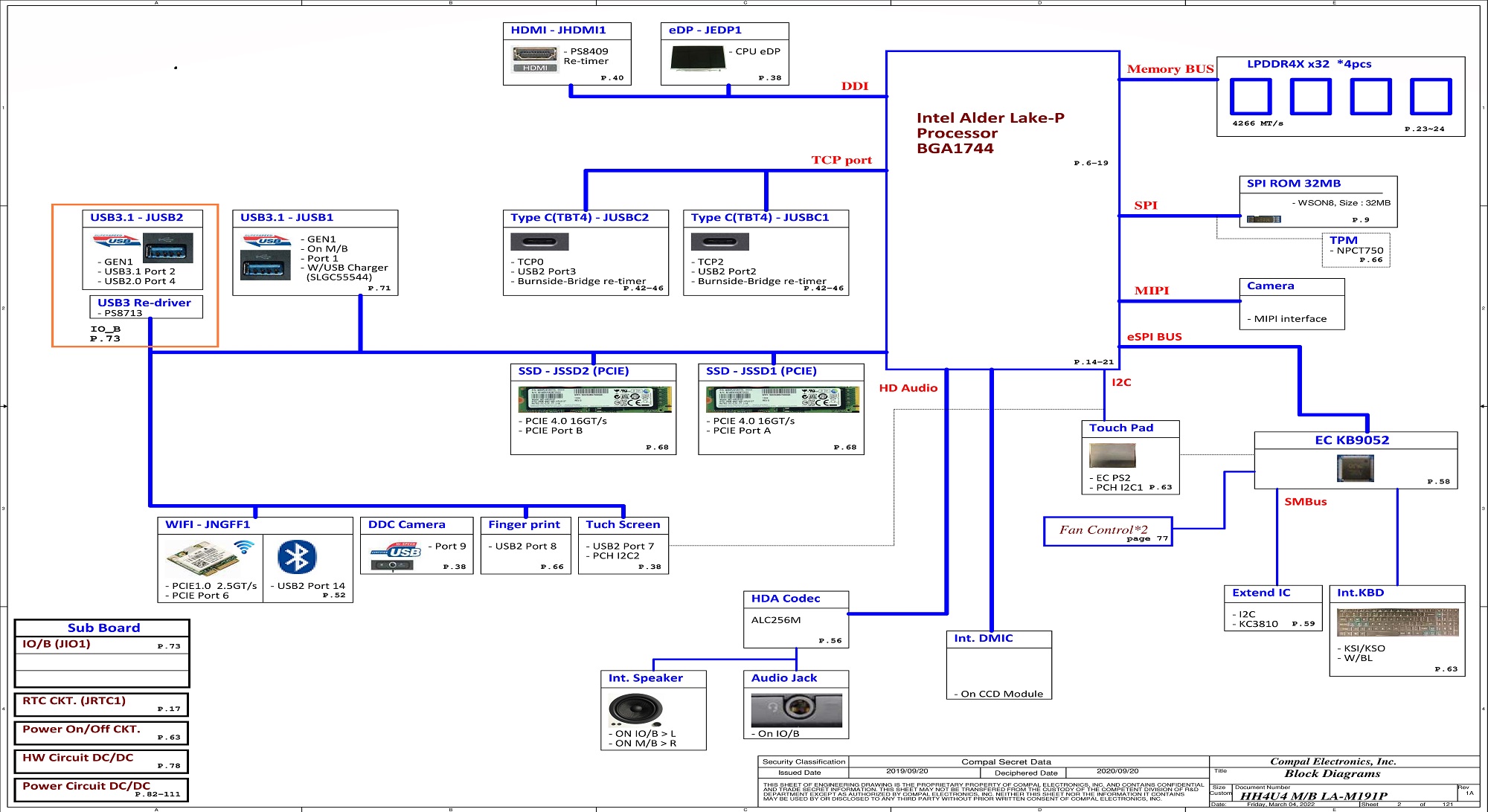Click the SSD - JSSD1 (PCIE) title
Viewport: 1488px width, 812px height.
[761, 371]
